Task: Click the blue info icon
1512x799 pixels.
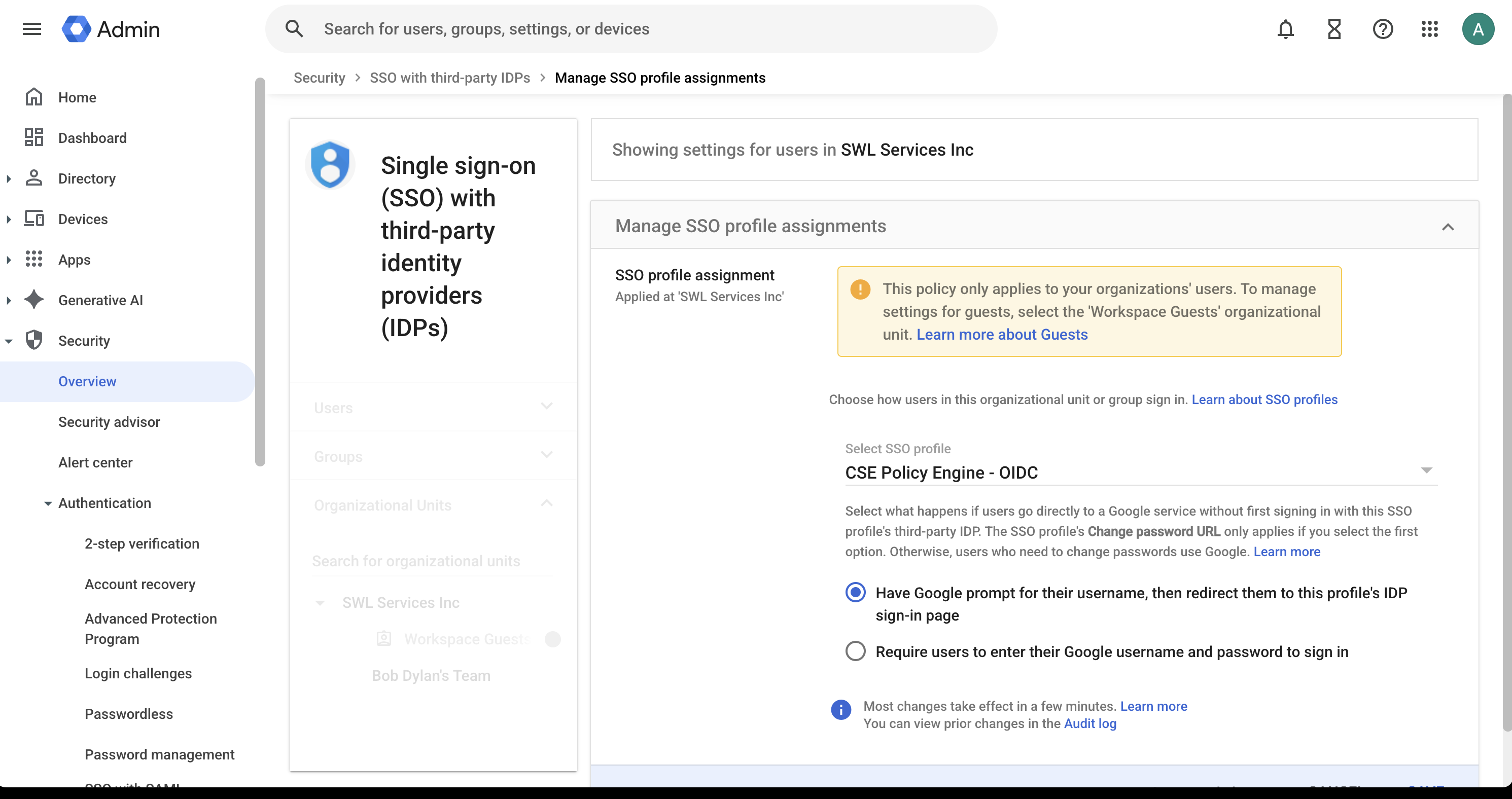Action: 840,709
